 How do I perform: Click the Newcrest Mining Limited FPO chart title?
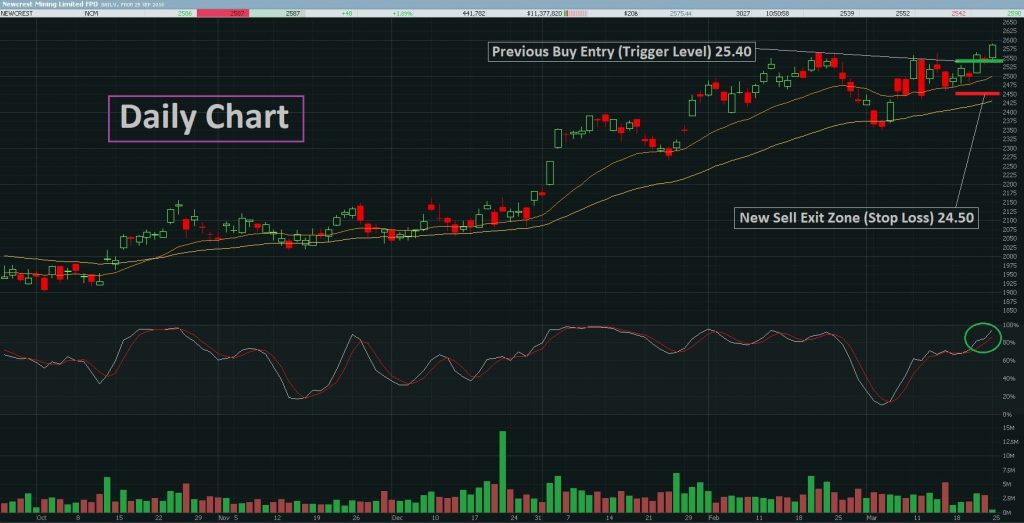coord(50,4)
